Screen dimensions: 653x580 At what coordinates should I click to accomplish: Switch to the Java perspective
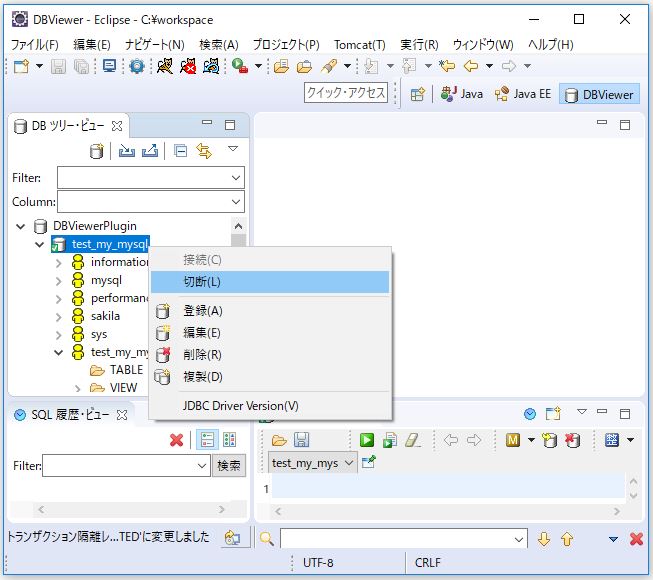(462, 95)
